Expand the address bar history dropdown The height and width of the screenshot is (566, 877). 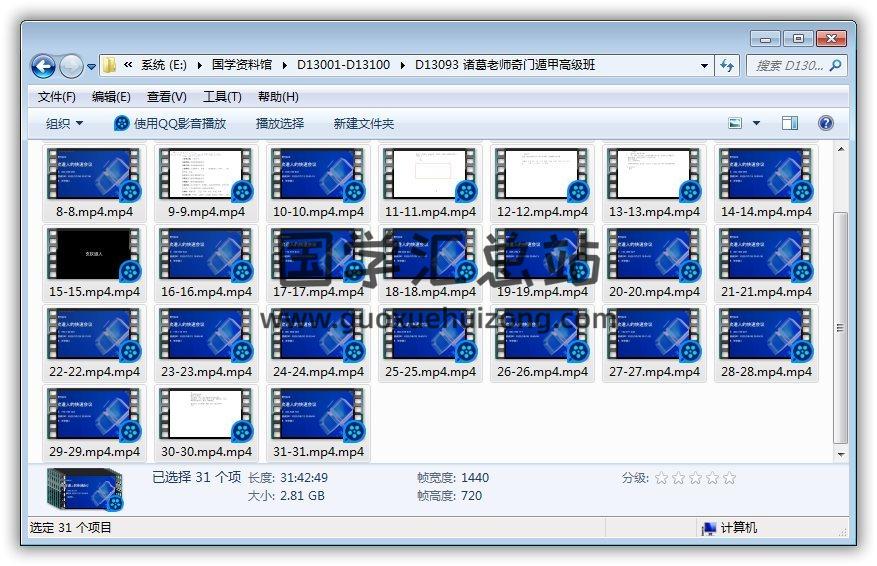[704, 66]
